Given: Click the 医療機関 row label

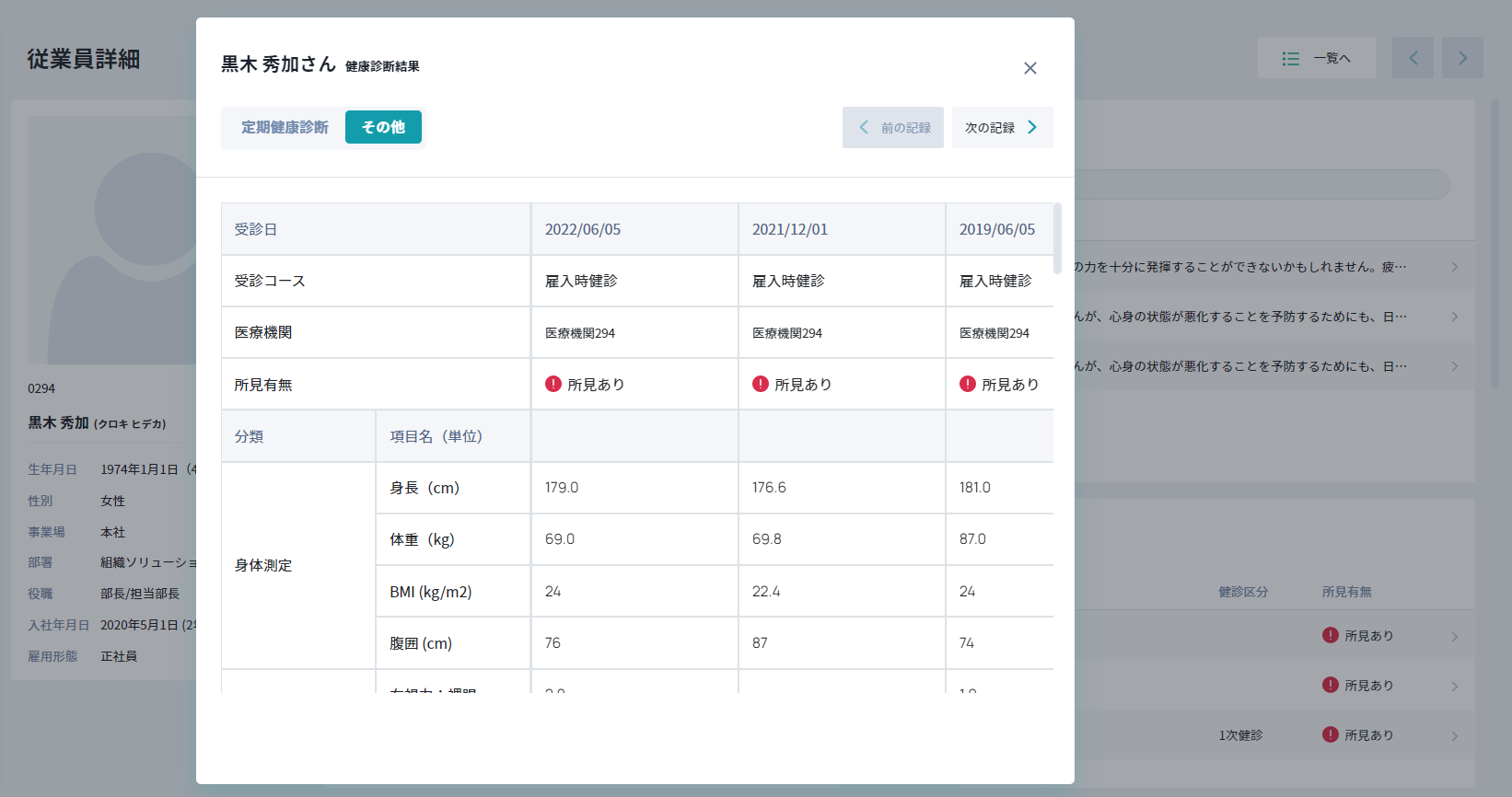Looking at the screenshot, I should [x=263, y=332].
